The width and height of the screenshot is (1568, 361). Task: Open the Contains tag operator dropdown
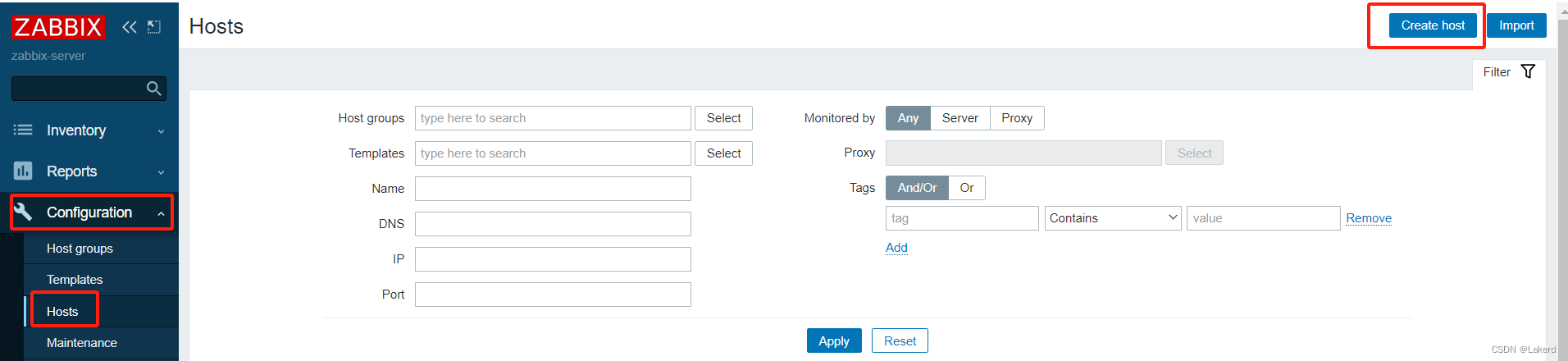click(x=1113, y=218)
